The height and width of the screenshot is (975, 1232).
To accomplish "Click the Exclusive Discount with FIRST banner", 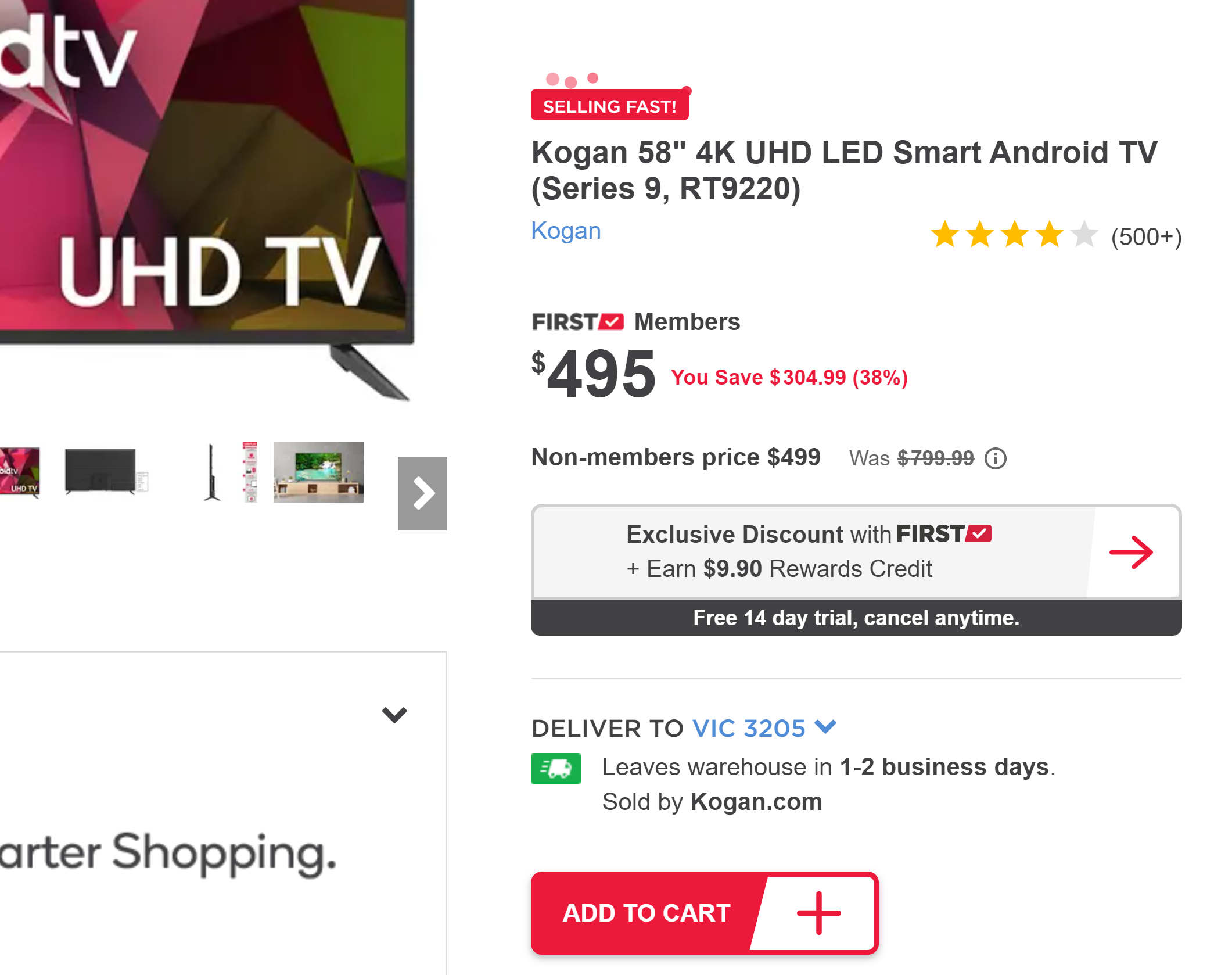I will point(807,551).
